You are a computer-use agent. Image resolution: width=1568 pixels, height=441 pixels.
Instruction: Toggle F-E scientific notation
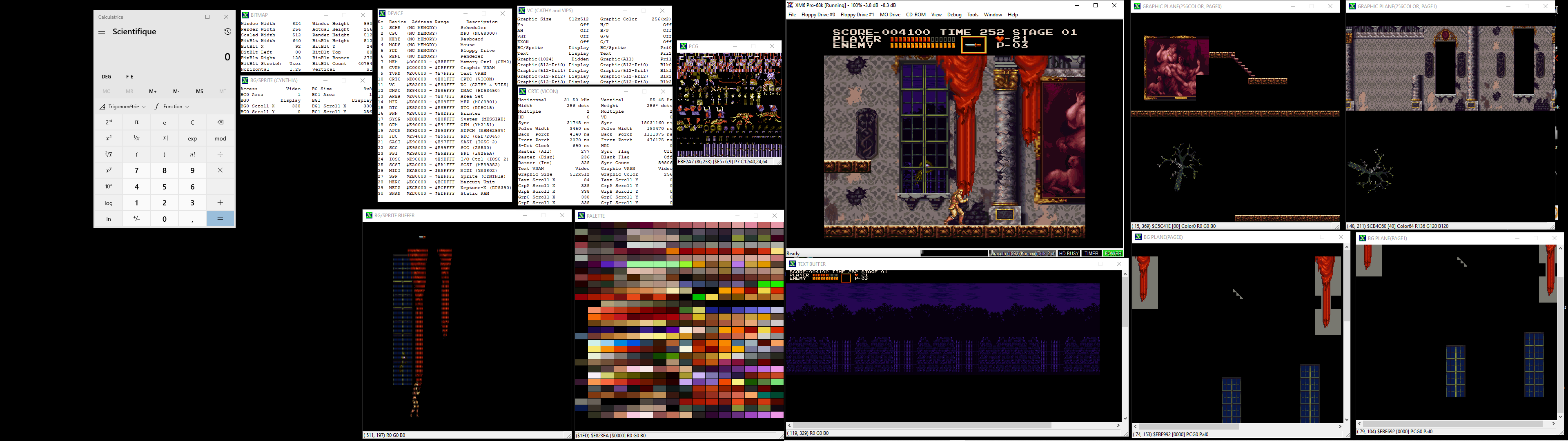tap(130, 77)
